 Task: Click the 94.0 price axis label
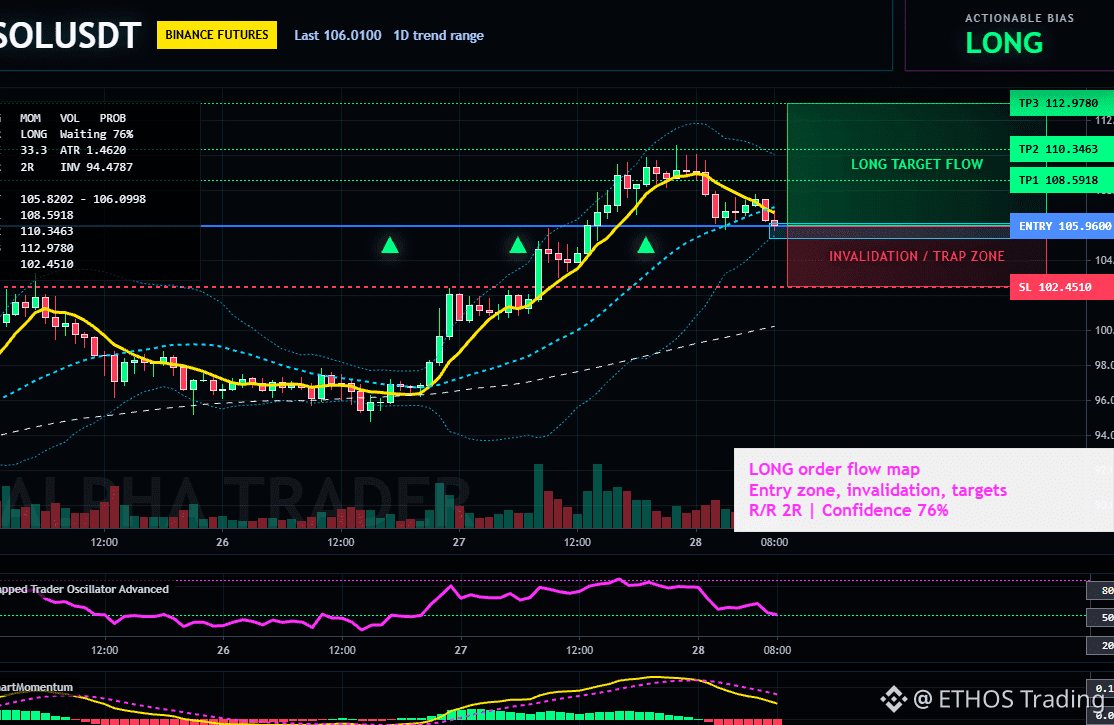[x=1104, y=435]
